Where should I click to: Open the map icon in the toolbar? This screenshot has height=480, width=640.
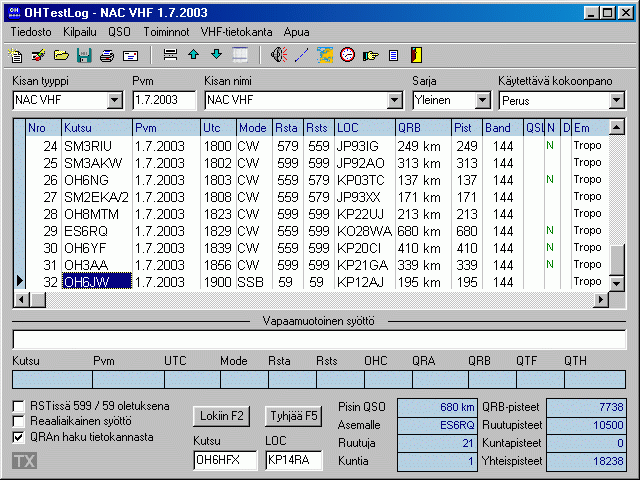[325, 55]
